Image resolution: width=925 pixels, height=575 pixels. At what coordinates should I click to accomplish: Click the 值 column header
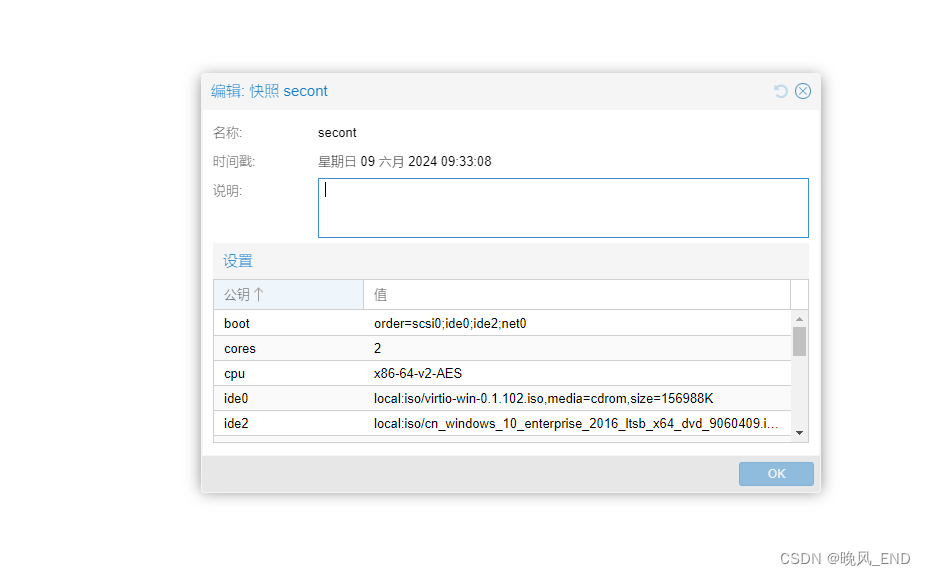click(576, 294)
